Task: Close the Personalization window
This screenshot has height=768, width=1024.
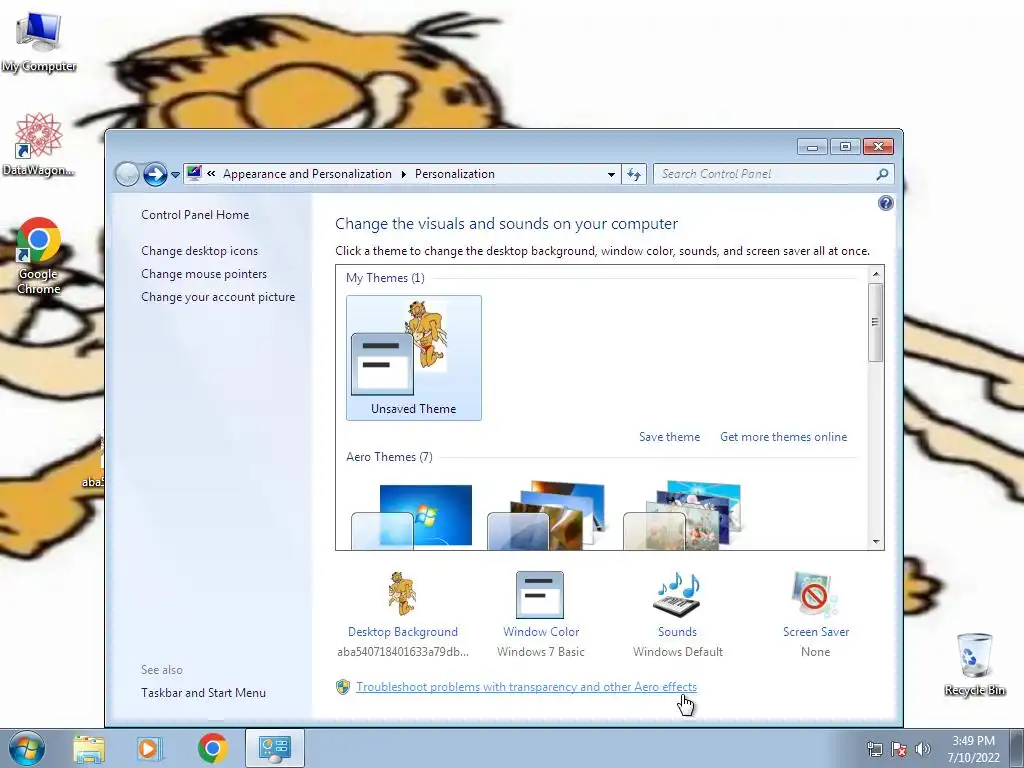Action: click(878, 147)
